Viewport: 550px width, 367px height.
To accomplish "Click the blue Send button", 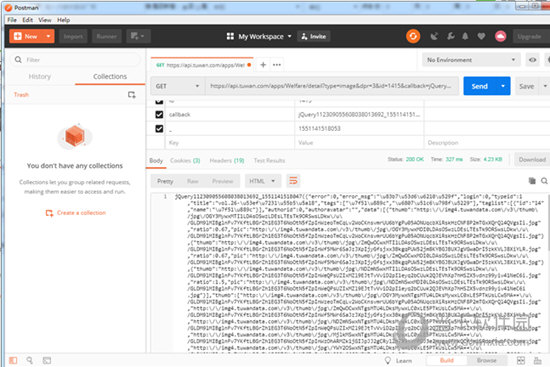I will pos(479,86).
